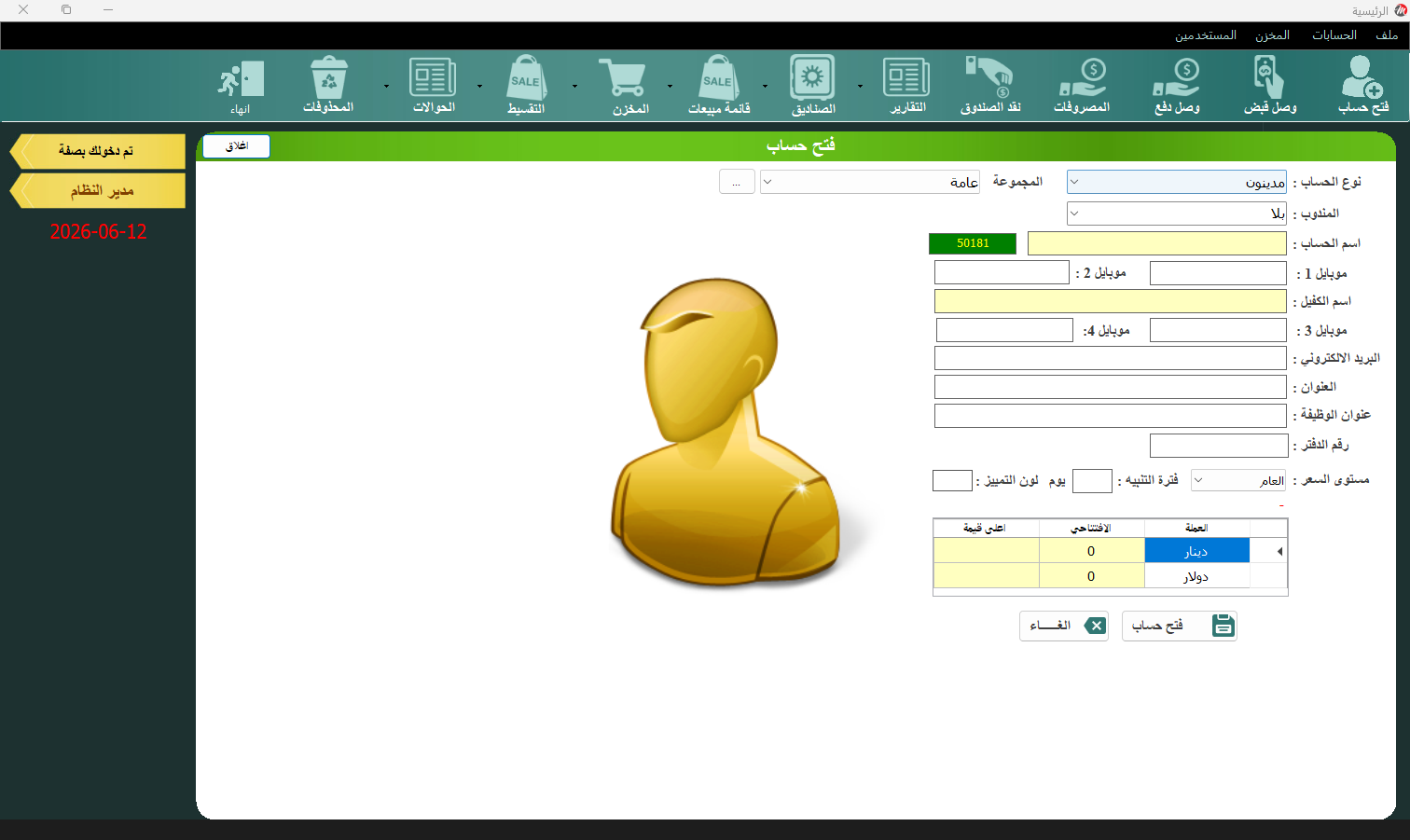Click the الغاء cancel button
The height and width of the screenshot is (840, 1410).
point(1064,626)
